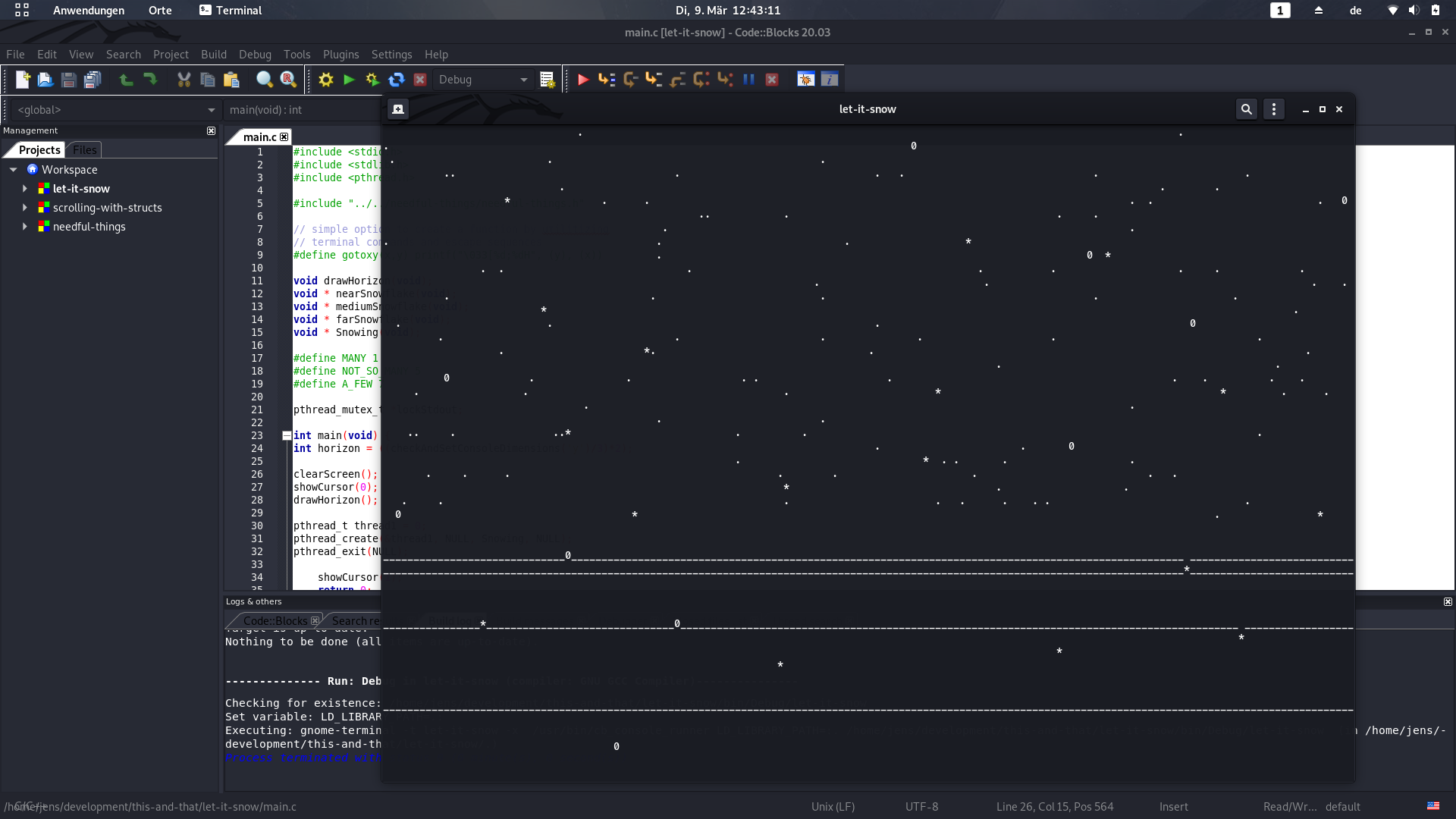Image resolution: width=1456 pixels, height=819 pixels.
Task: Expand scrolling-with-structs project node
Action: pos(25,208)
